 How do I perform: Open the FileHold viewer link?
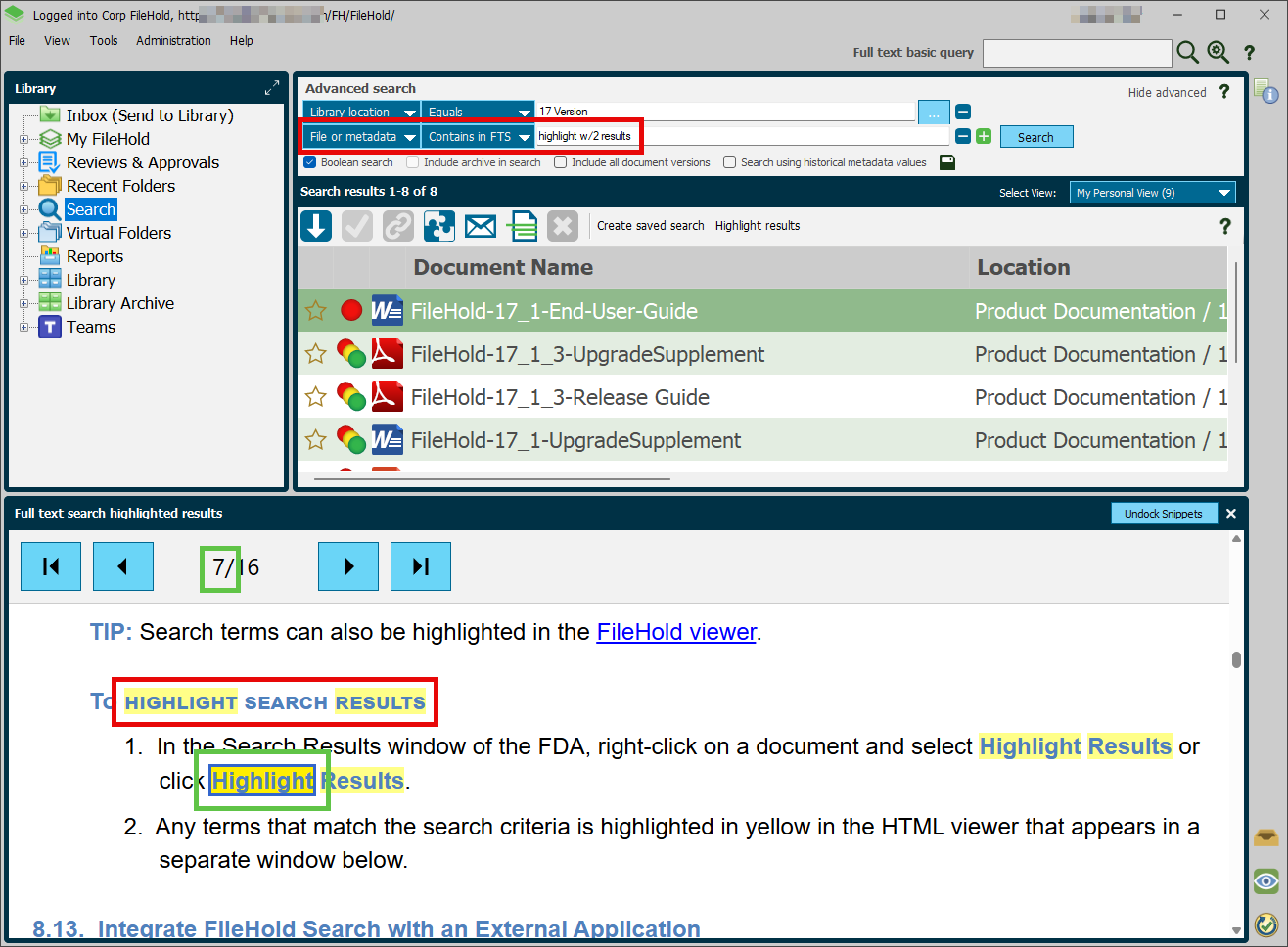[675, 632]
